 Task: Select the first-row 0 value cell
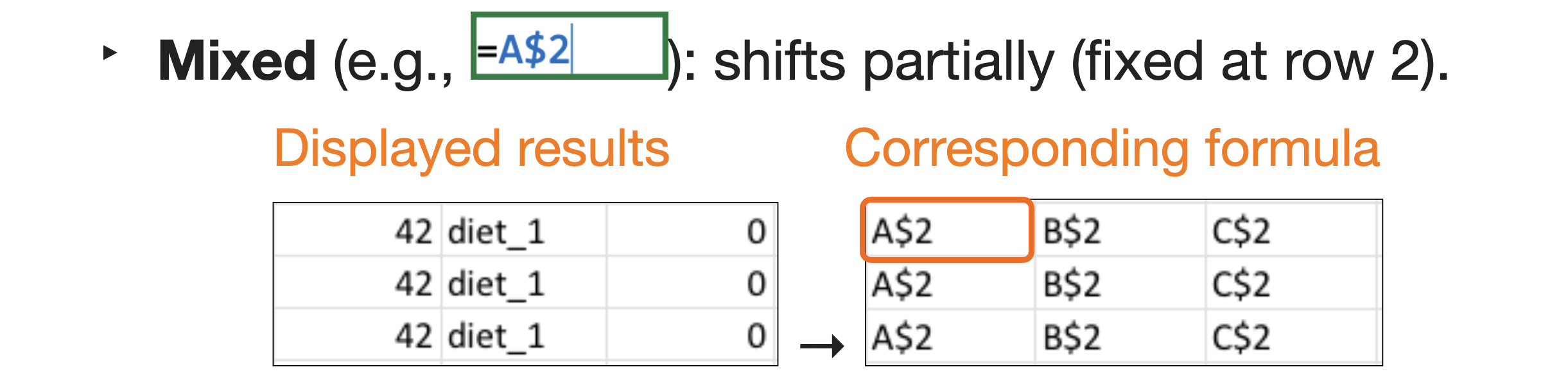[x=691, y=231]
